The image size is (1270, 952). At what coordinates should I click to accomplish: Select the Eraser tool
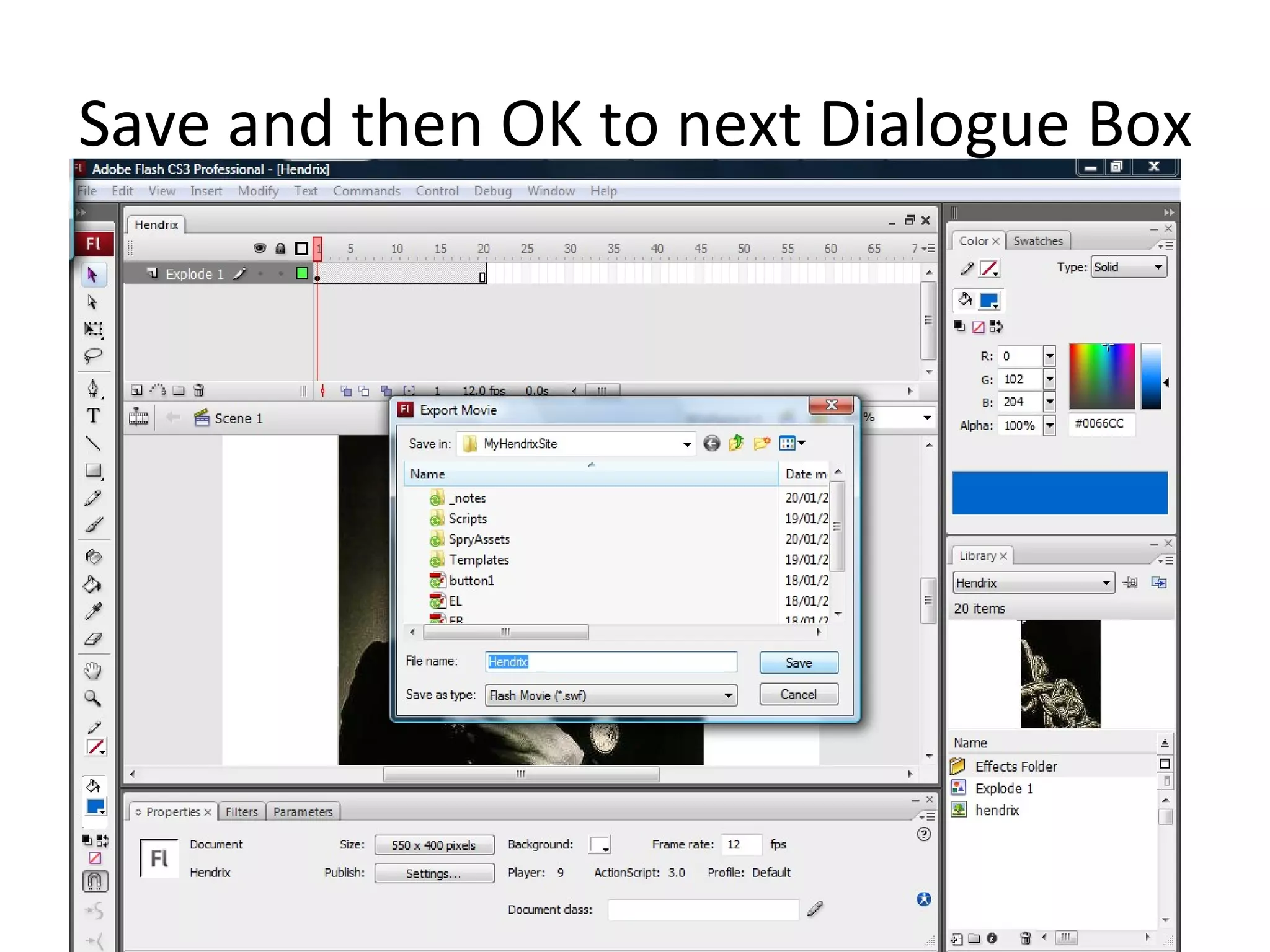click(93, 639)
